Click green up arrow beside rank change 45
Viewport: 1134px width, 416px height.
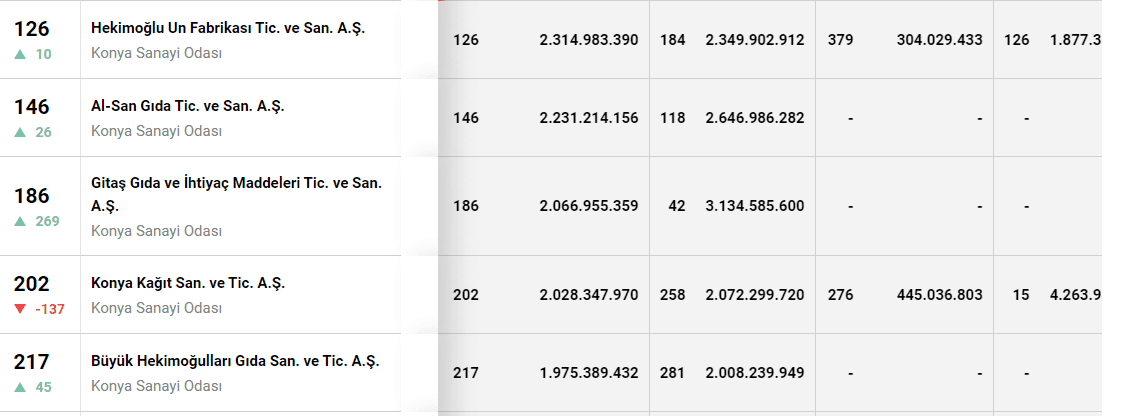tap(20, 387)
